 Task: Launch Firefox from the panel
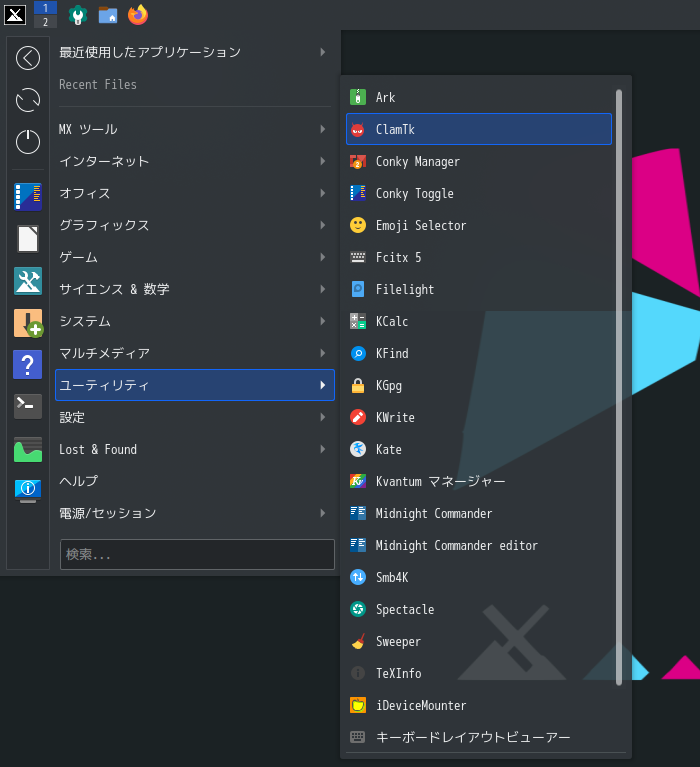[138, 15]
